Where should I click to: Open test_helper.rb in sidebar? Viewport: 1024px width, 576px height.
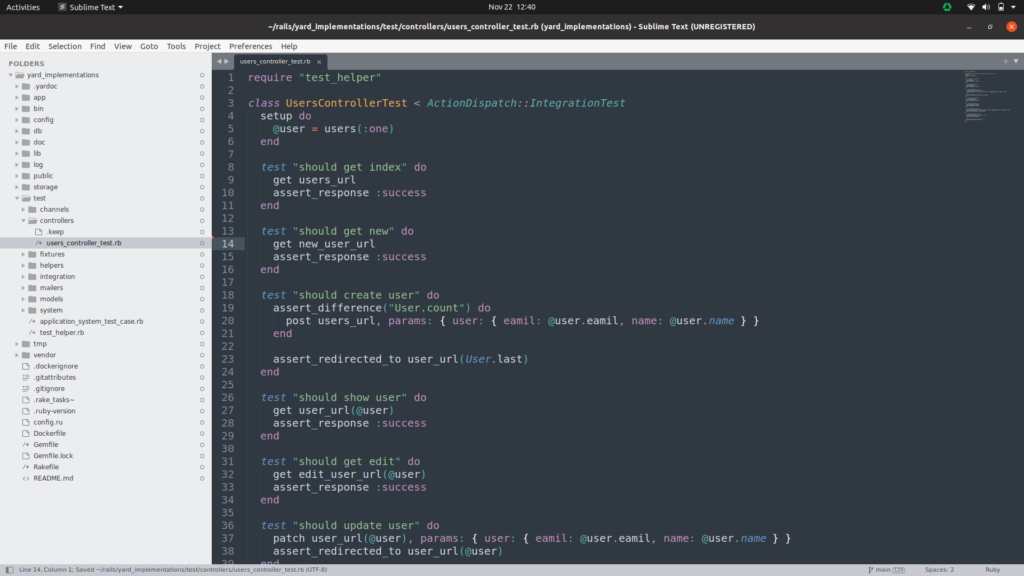[61, 332]
